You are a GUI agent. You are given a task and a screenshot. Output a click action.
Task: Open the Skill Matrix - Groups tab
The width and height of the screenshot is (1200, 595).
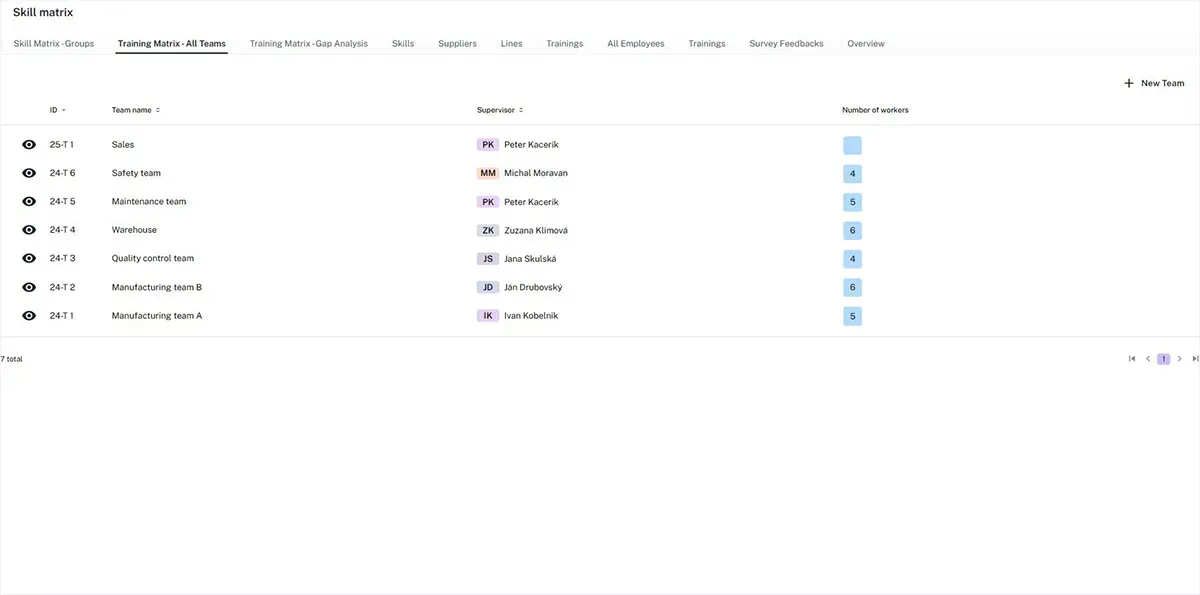pyautogui.click(x=54, y=44)
